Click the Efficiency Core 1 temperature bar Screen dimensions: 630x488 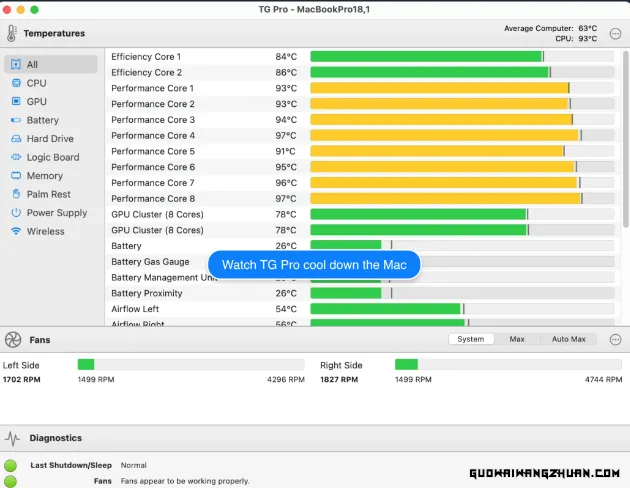pyautogui.click(x=462, y=57)
